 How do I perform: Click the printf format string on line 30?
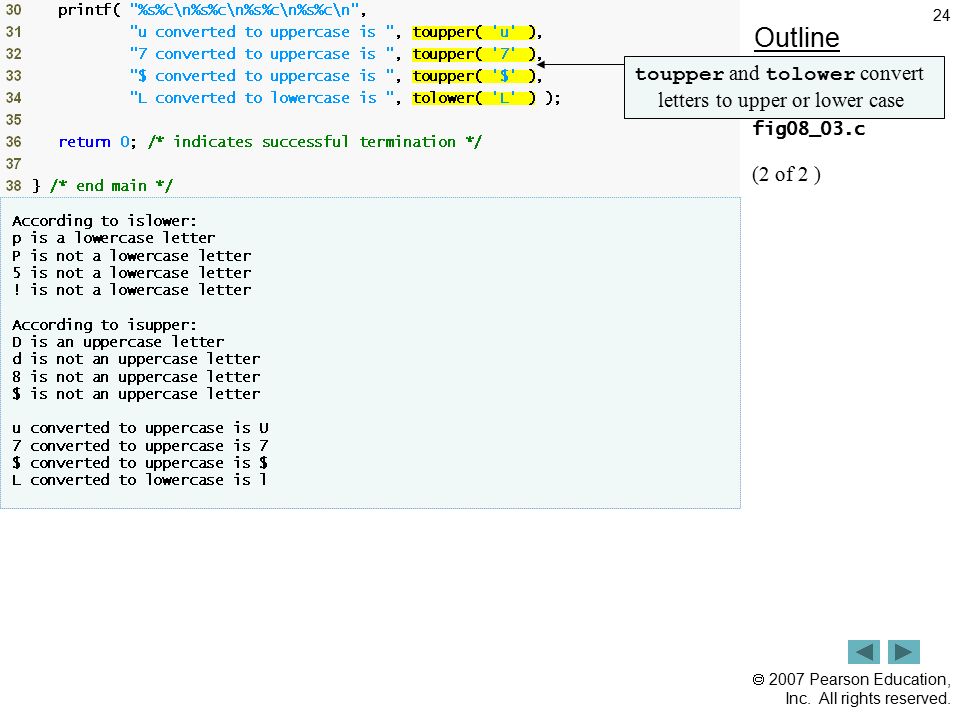pyautogui.click(x=244, y=10)
